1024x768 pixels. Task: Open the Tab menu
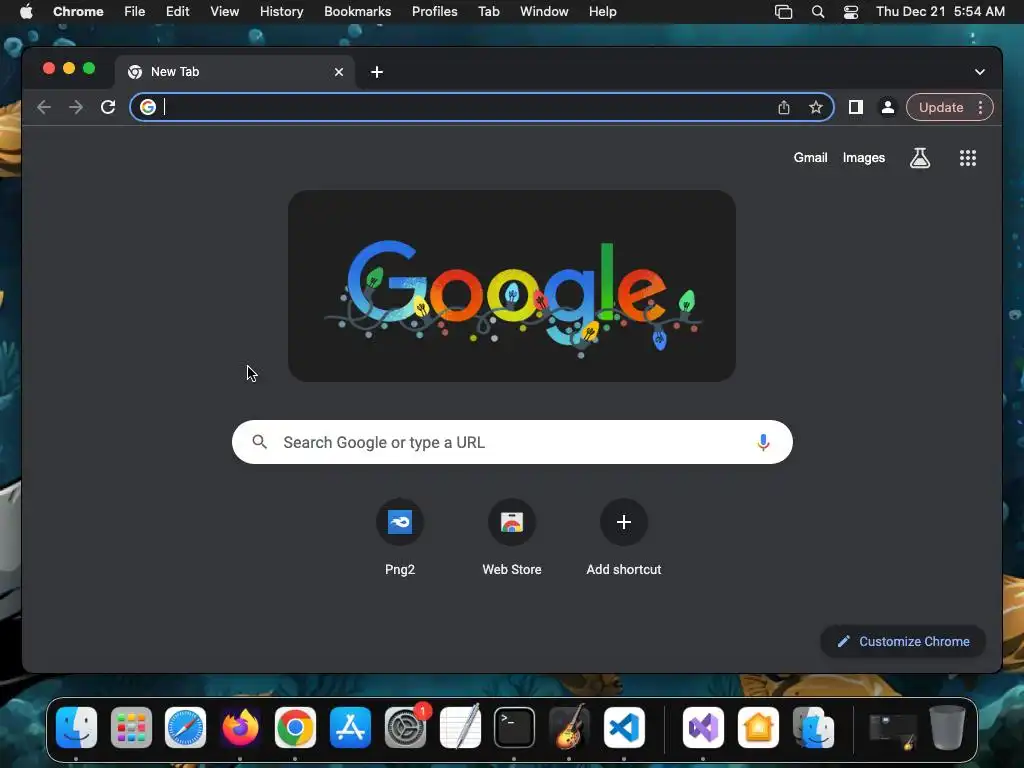pyautogui.click(x=488, y=12)
